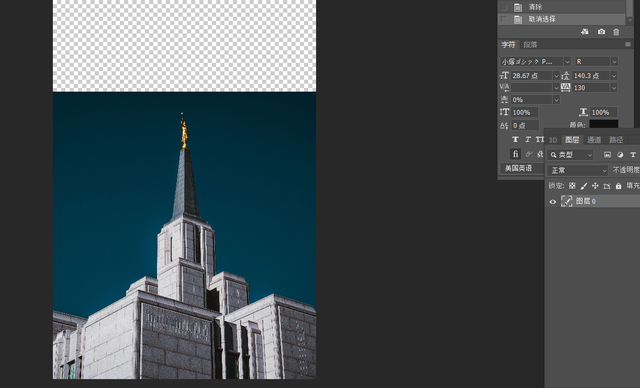
Task: Set history brush source box for 清除
Action: 504,7
